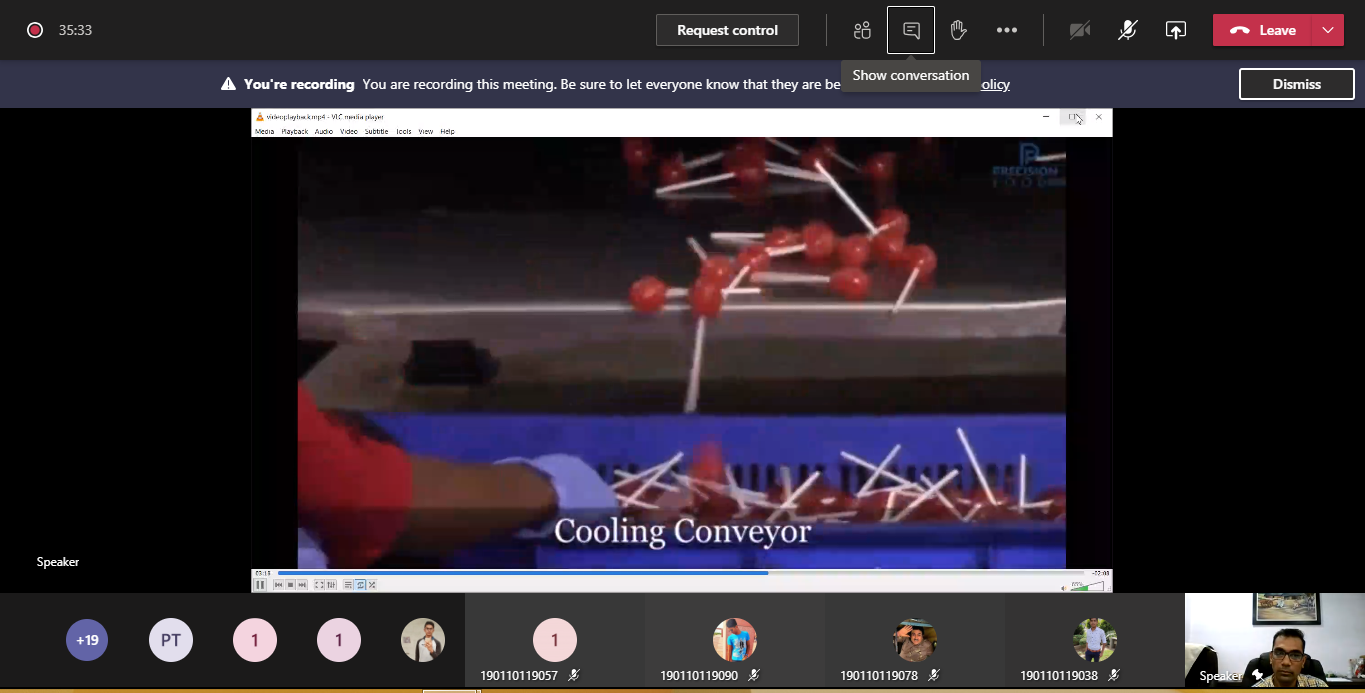Select participant 190110119090 tile
This screenshot has width=1365, height=693.
tap(735, 640)
